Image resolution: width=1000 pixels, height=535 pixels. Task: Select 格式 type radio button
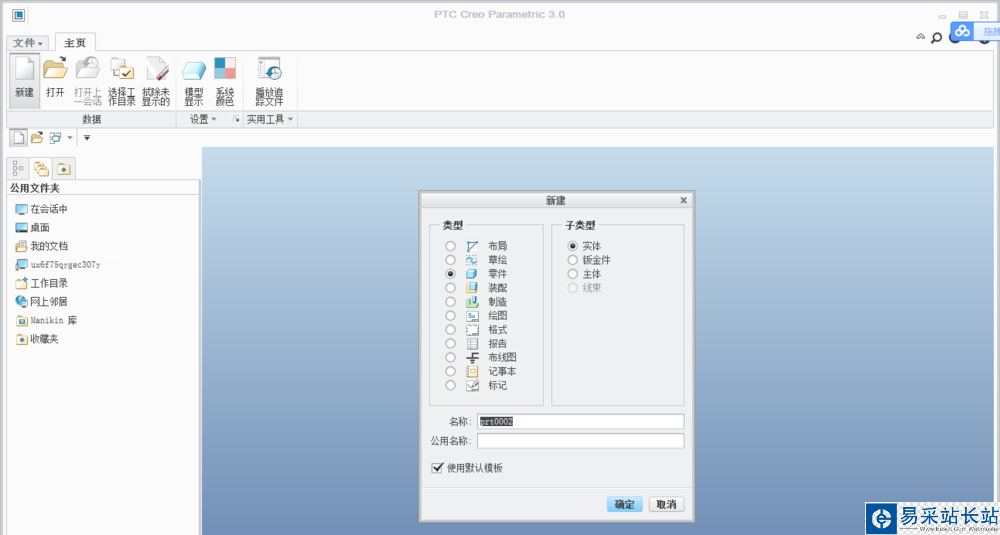(450, 330)
